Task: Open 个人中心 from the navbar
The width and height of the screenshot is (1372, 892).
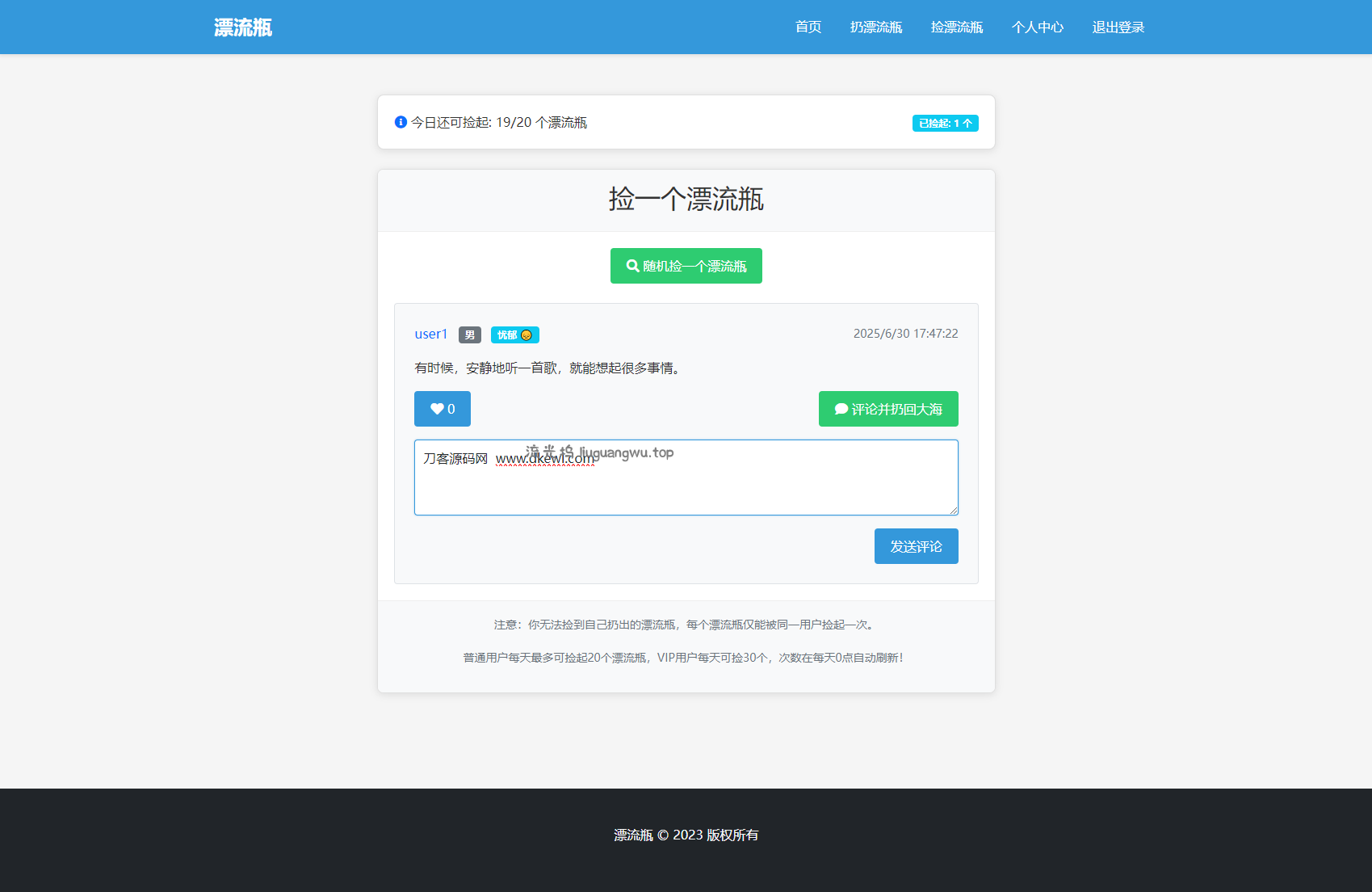Action: click(x=1037, y=27)
